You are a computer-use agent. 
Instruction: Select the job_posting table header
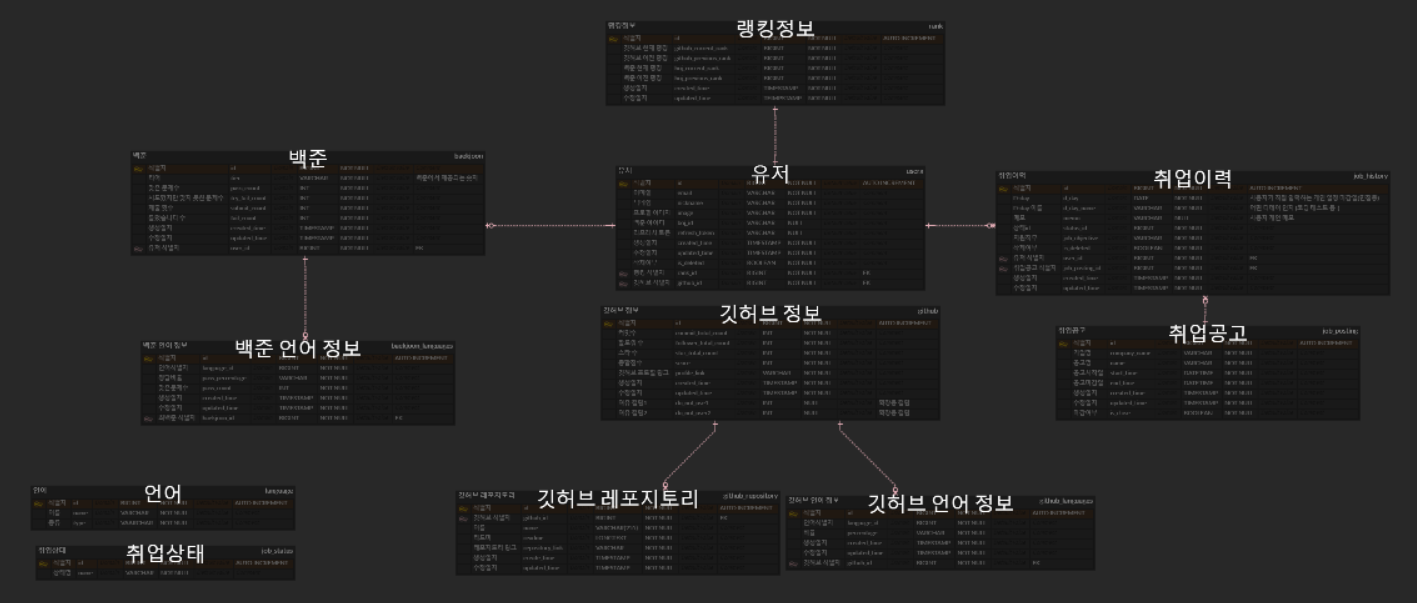click(x=1208, y=330)
